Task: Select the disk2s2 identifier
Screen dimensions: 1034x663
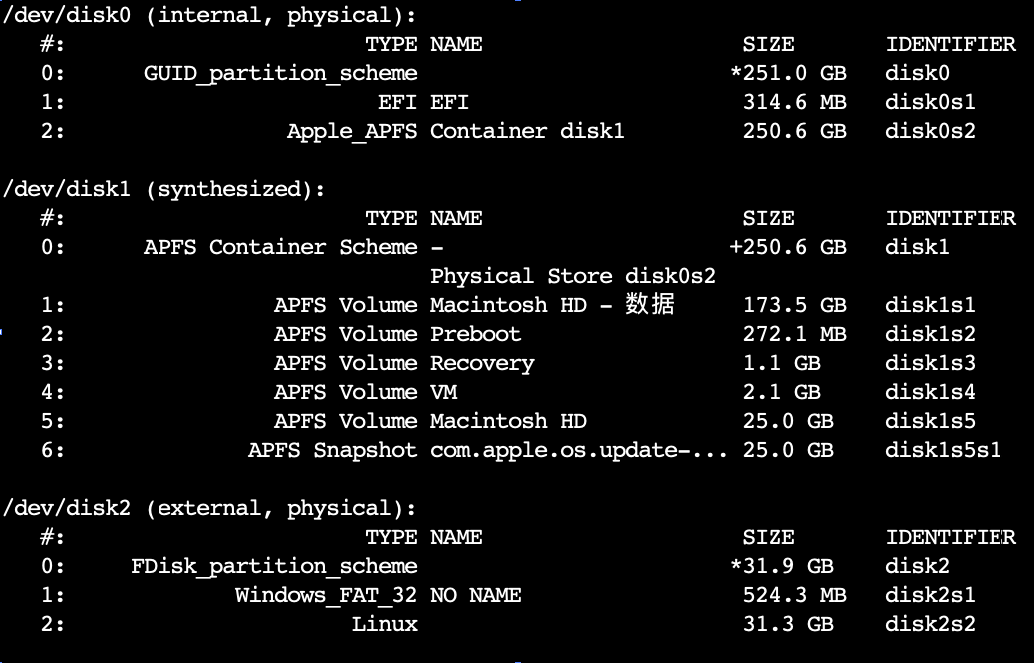Action: click(930, 624)
